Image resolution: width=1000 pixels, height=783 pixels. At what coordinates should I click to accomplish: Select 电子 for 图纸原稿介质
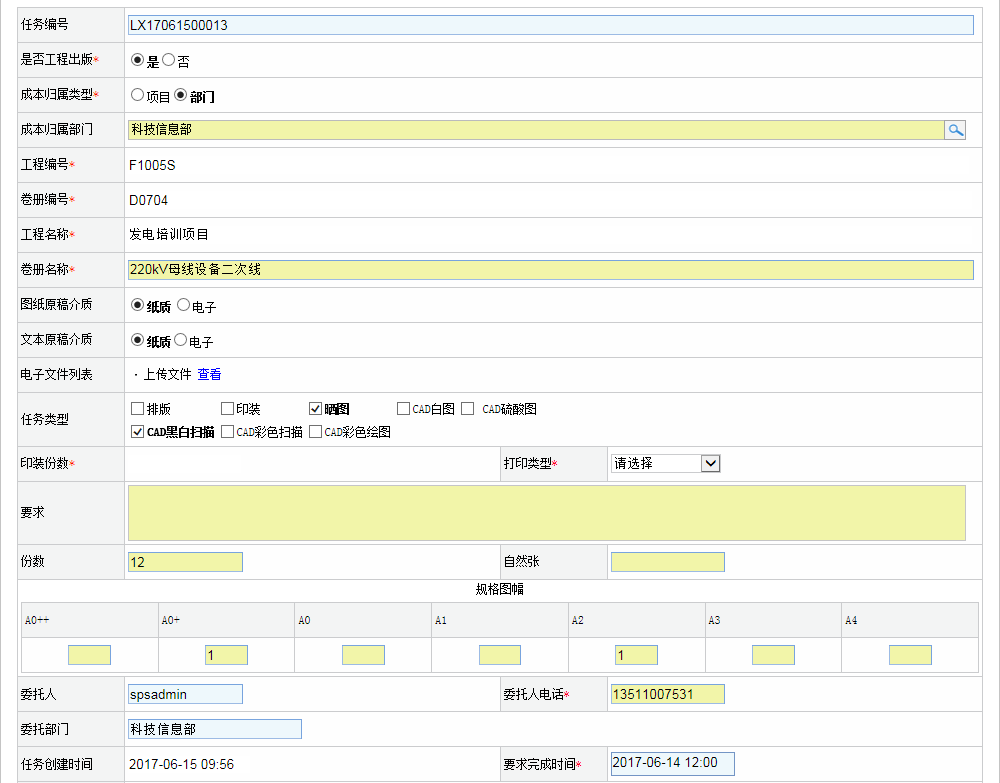tap(183, 305)
